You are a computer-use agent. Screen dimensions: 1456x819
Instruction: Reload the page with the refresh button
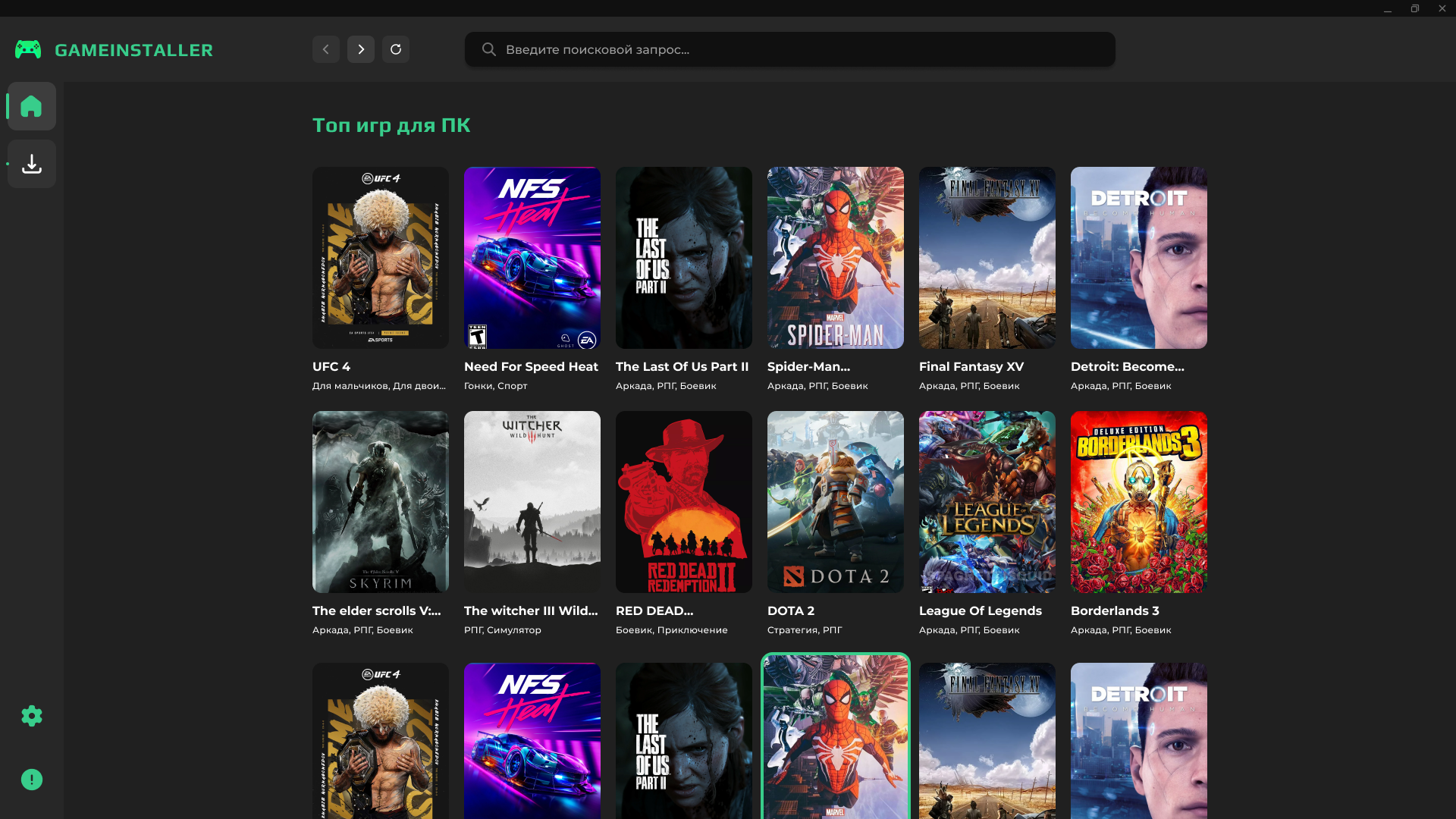click(x=396, y=49)
